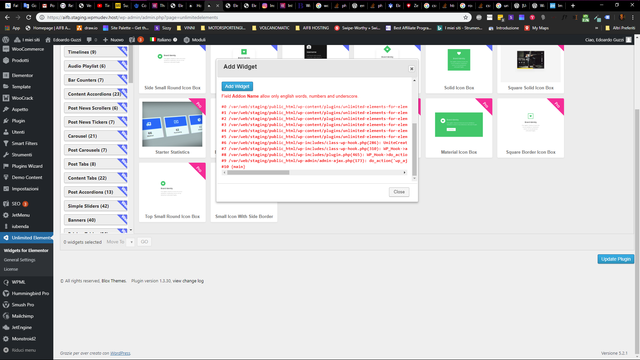Click the JetMenu sidebar icon

coord(6,215)
